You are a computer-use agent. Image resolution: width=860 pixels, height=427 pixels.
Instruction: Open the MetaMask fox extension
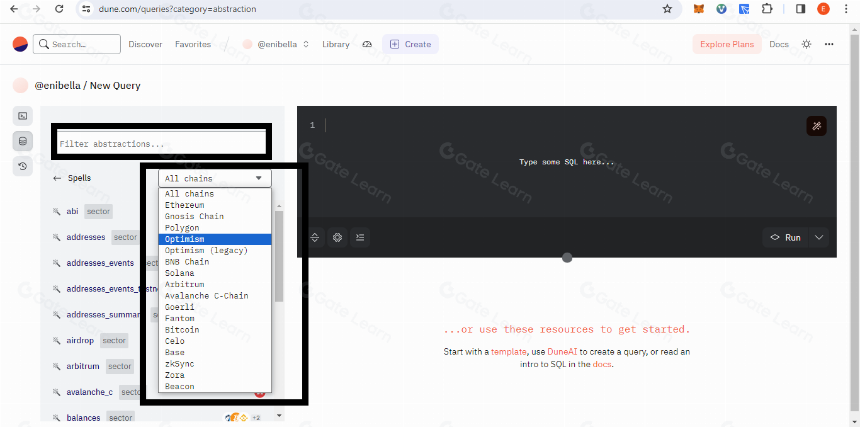(x=698, y=9)
